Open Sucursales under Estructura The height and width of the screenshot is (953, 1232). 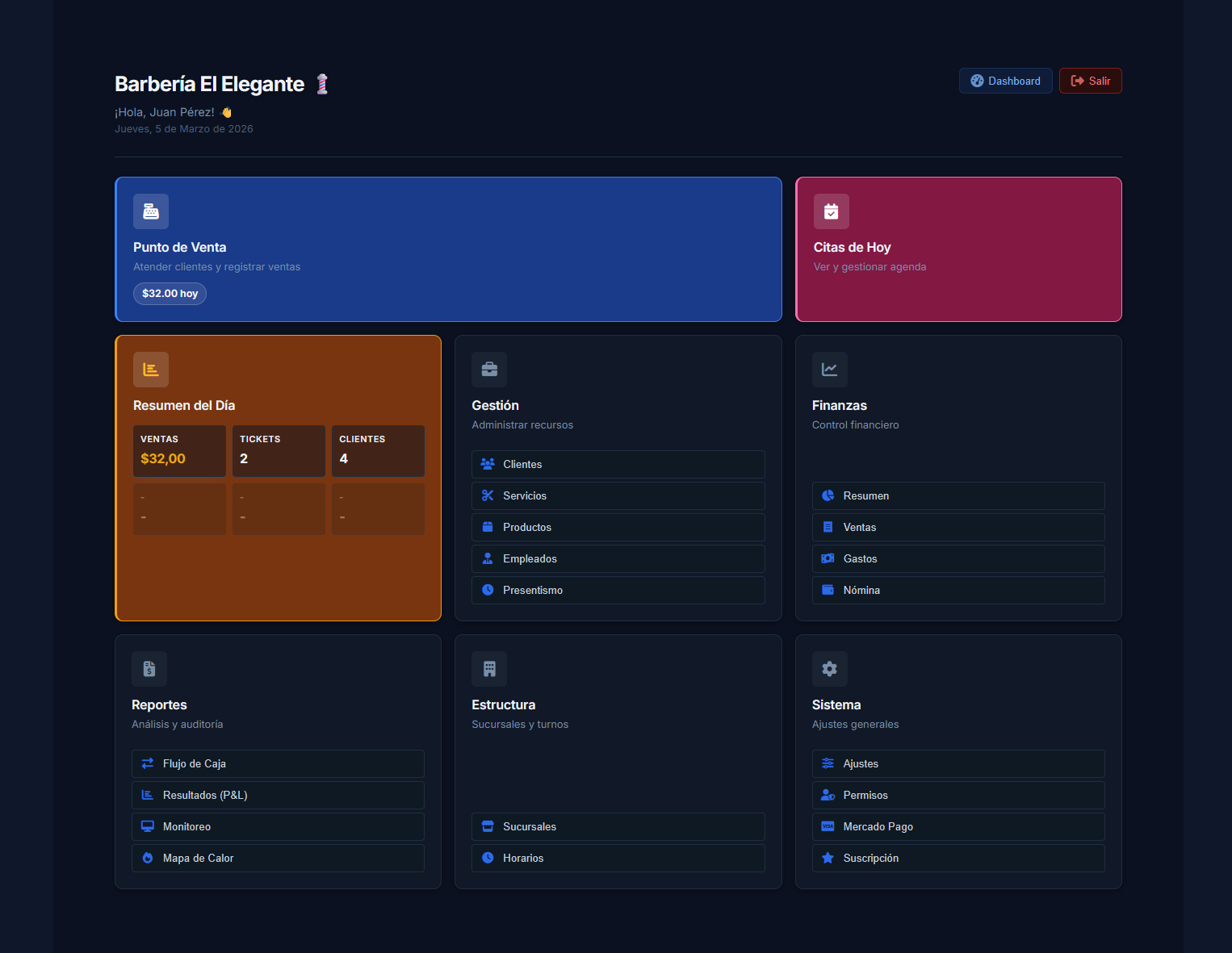click(618, 826)
